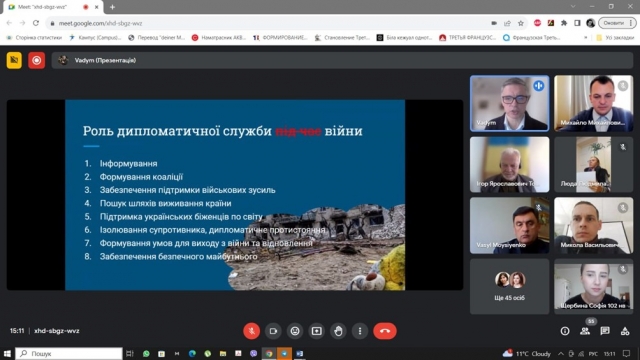Select Люда's video tile
640x360 pixels.
tap(593, 164)
